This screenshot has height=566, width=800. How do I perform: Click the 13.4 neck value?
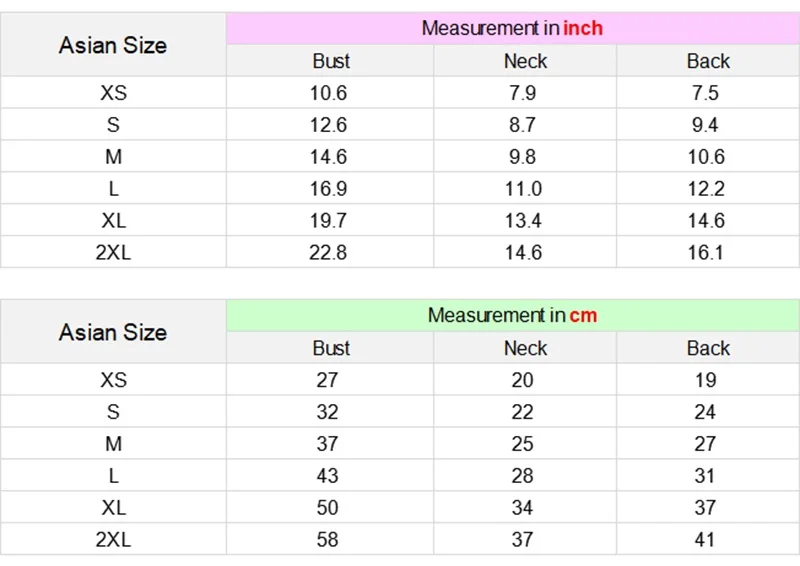[523, 221]
